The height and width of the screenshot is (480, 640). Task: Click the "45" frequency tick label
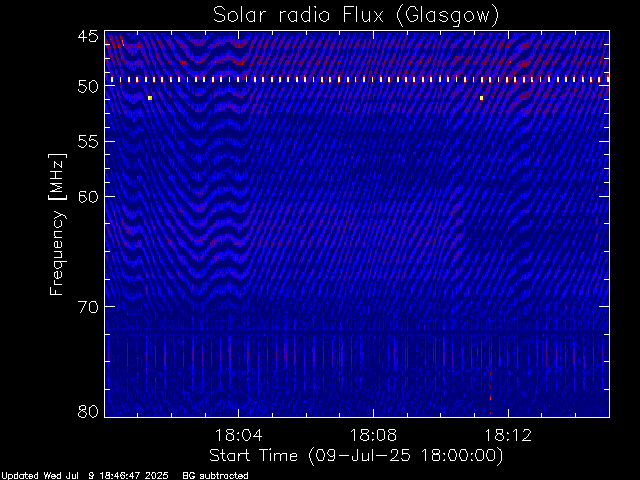coord(88,36)
